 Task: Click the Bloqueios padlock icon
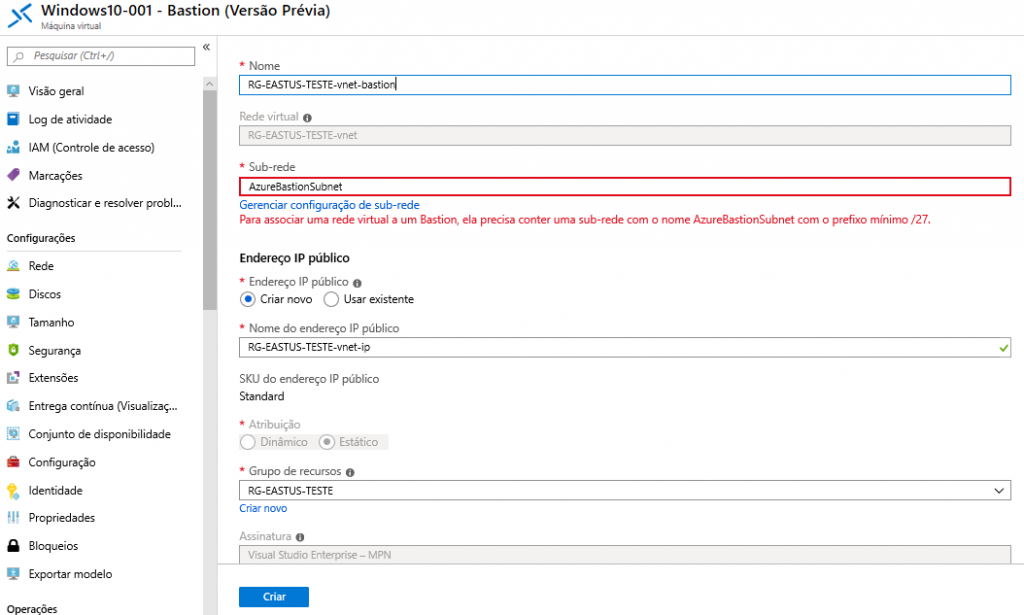13,546
